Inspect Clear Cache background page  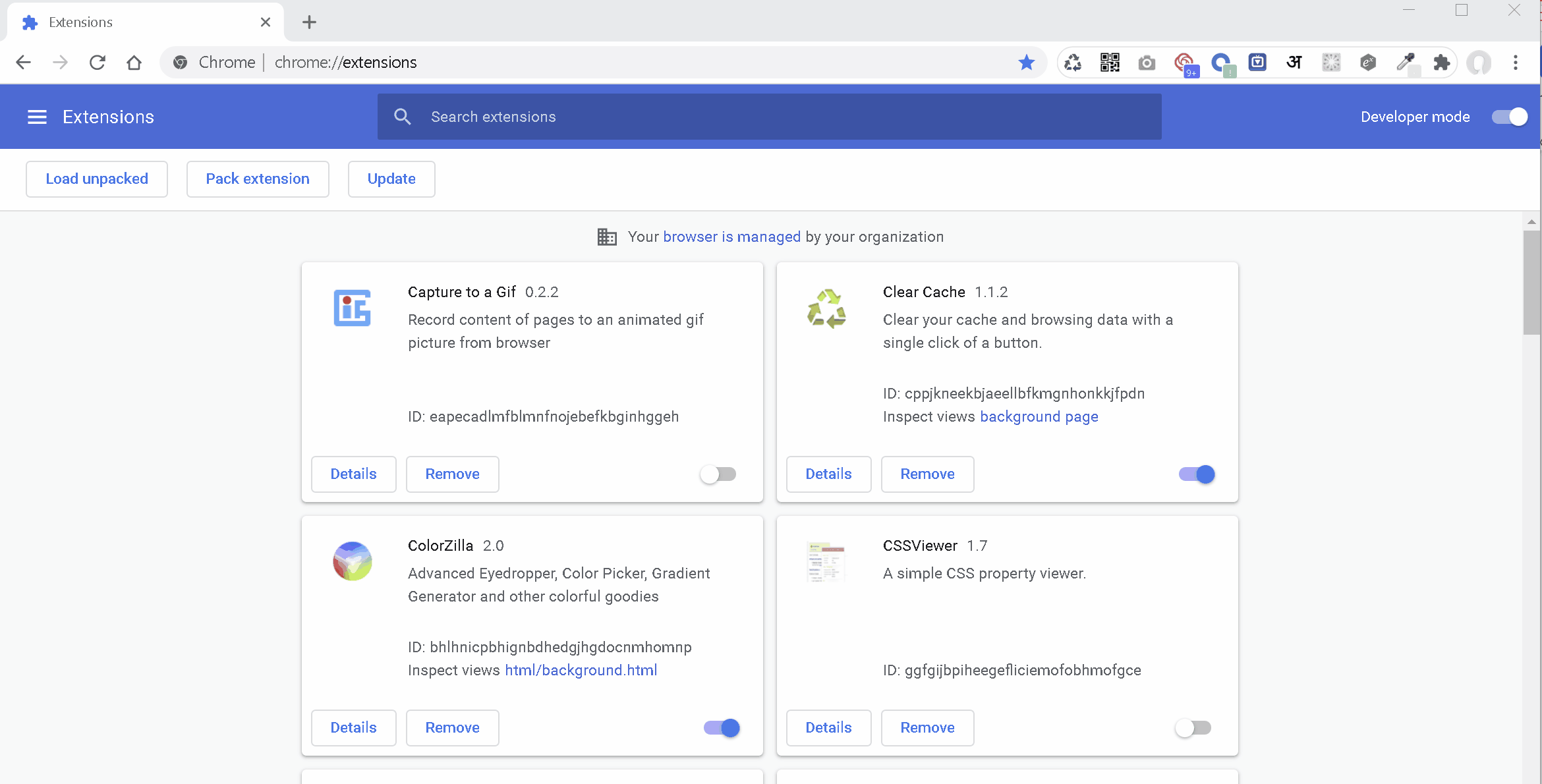click(1039, 416)
